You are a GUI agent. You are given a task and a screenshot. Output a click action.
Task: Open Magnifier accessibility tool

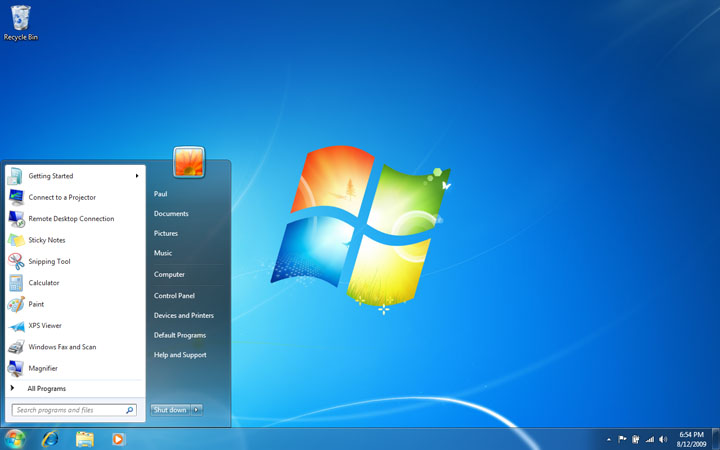(x=42, y=368)
